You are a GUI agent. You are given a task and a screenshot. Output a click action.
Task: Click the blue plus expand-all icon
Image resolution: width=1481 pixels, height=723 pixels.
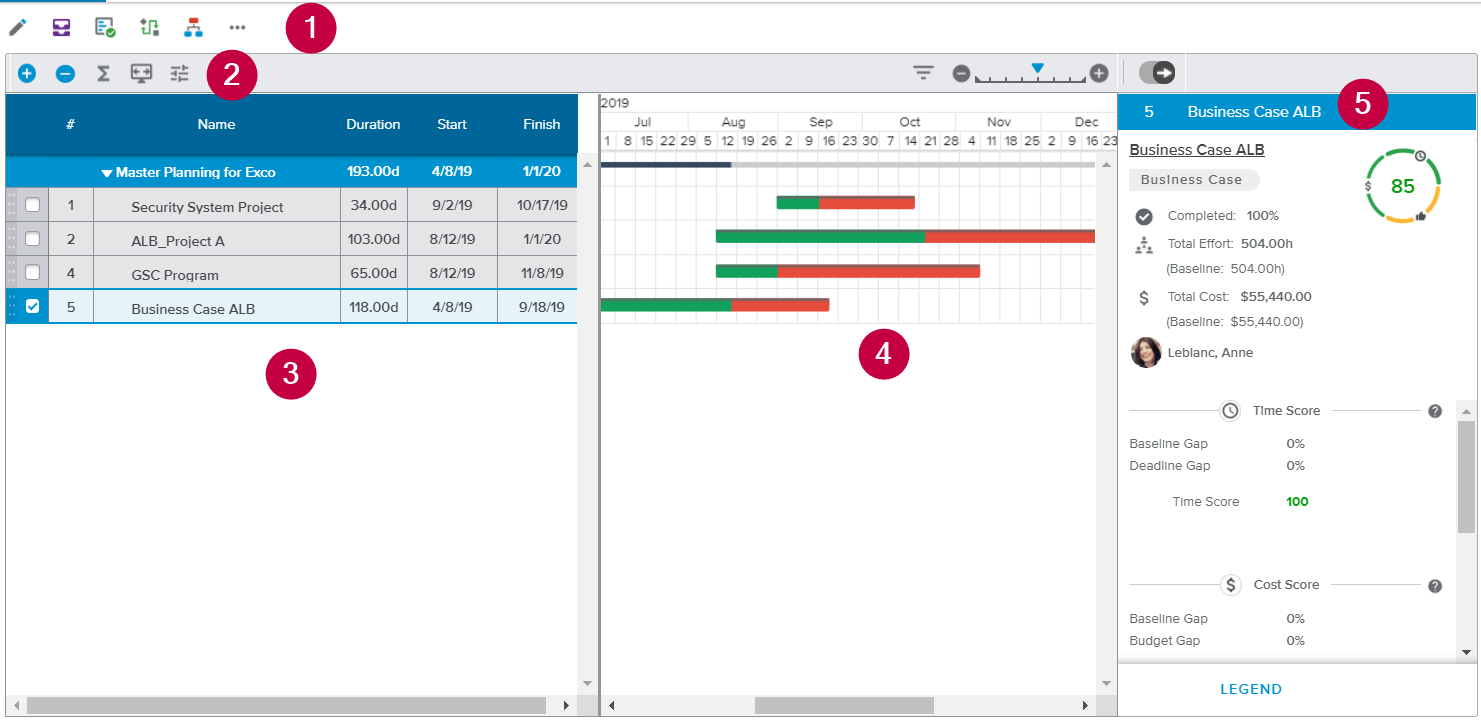[x=27, y=73]
